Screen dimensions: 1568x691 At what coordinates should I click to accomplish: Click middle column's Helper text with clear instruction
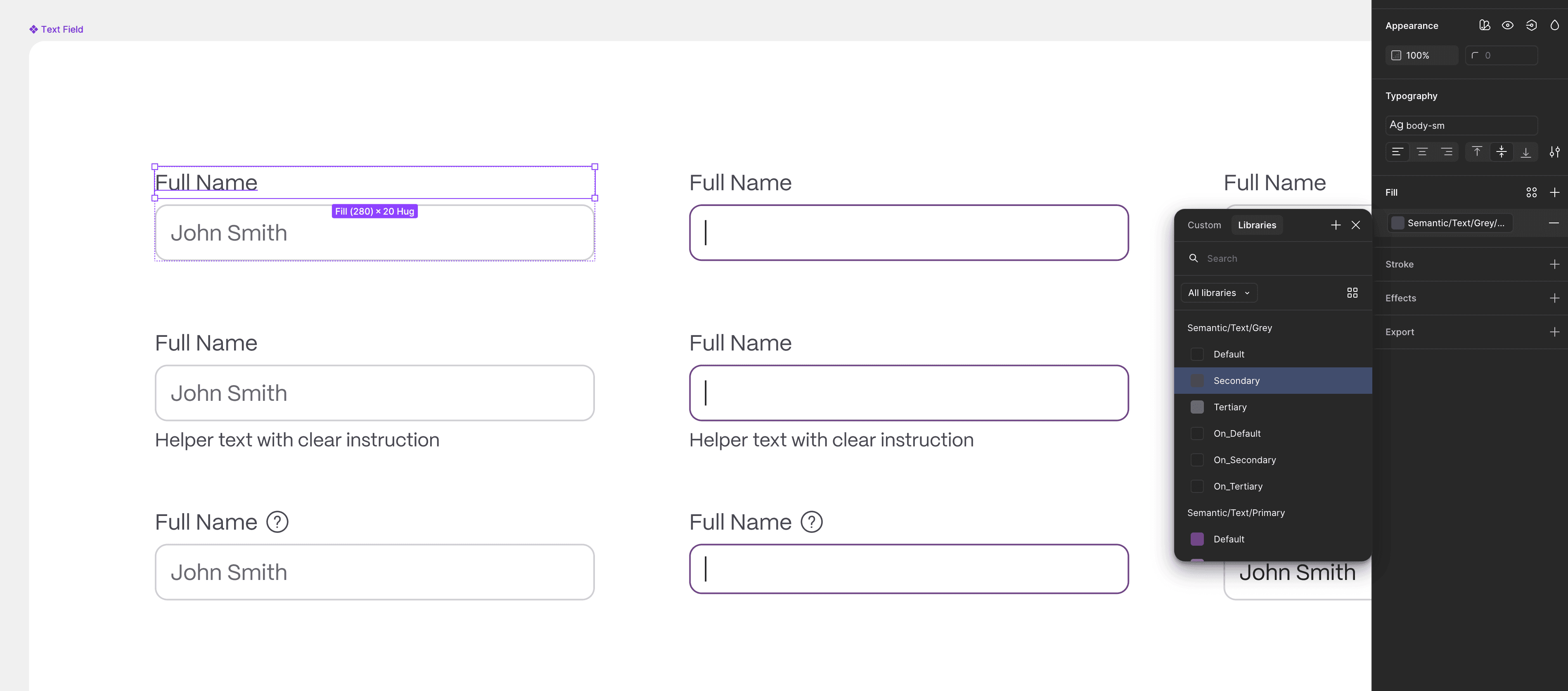tap(831, 440)
